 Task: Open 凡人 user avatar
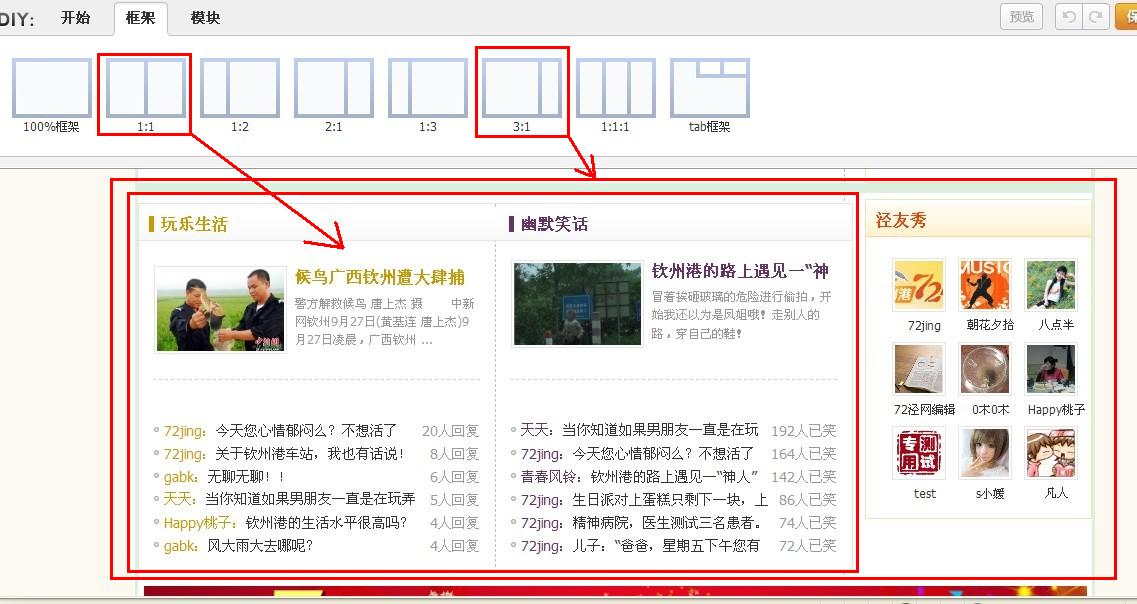pyautogui.click(x=1051, y=454)
